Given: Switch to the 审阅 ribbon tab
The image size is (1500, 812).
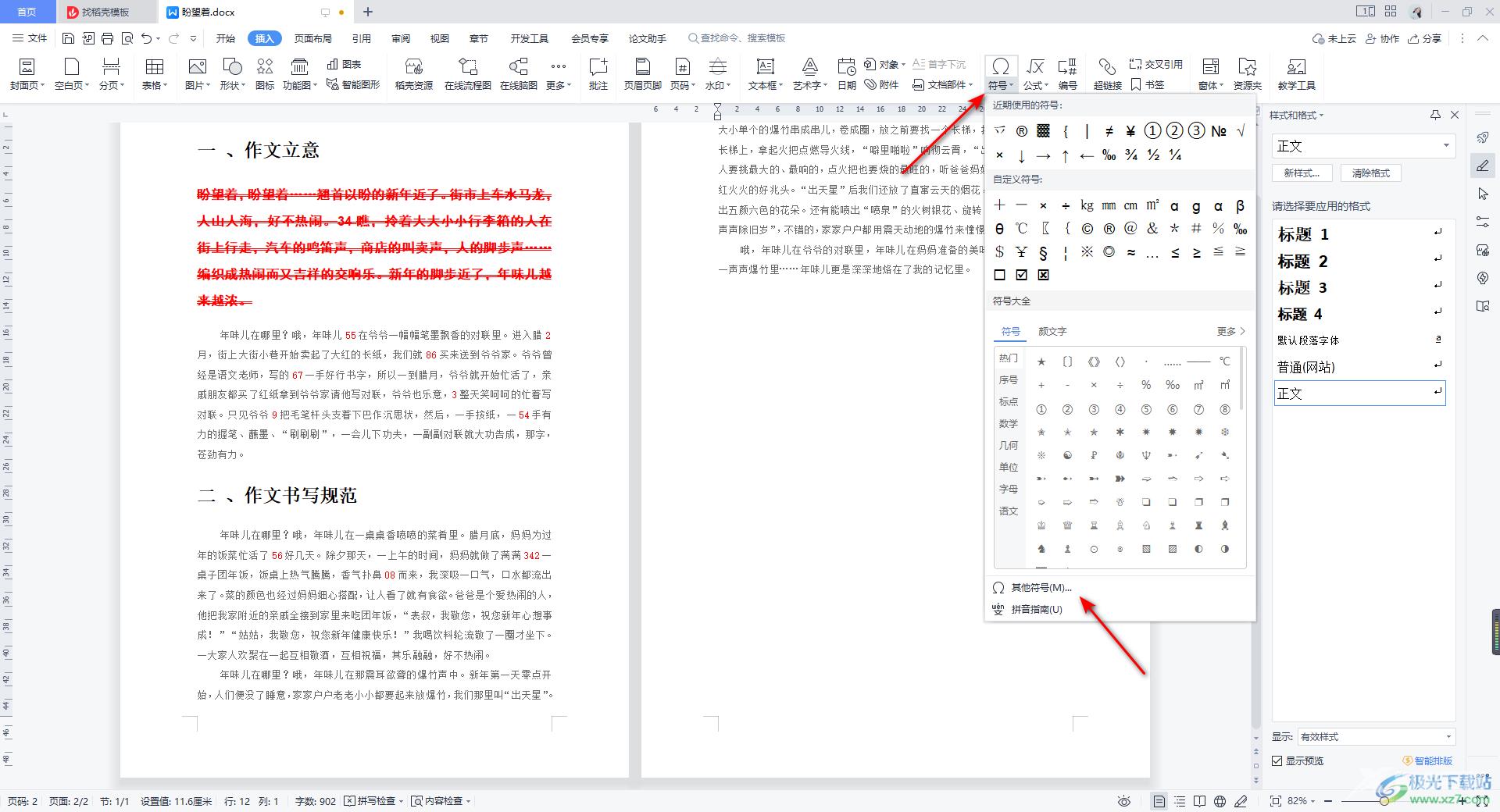Looking at the screenshot, I should 401,38.
